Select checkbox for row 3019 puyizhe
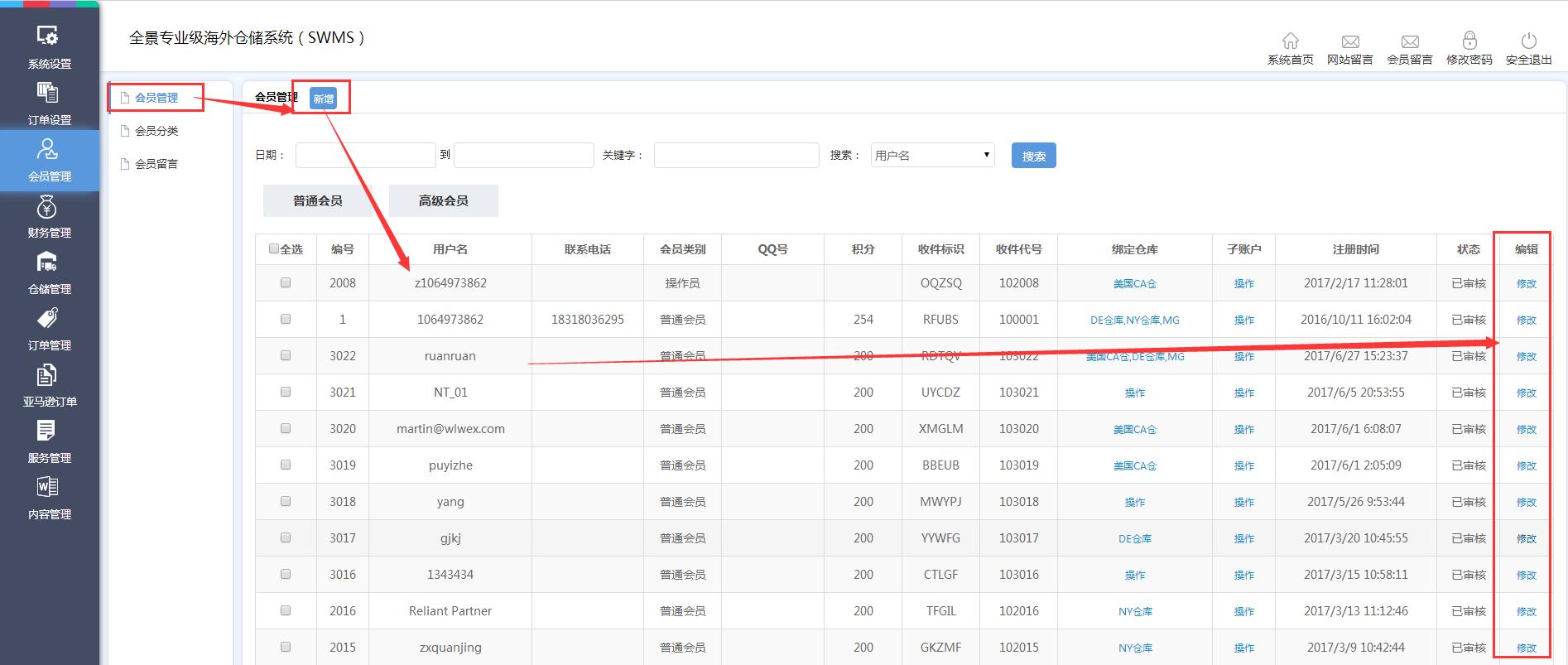Image resolution: width=1568 pixels, height=665 pixels. coord(286,465)
